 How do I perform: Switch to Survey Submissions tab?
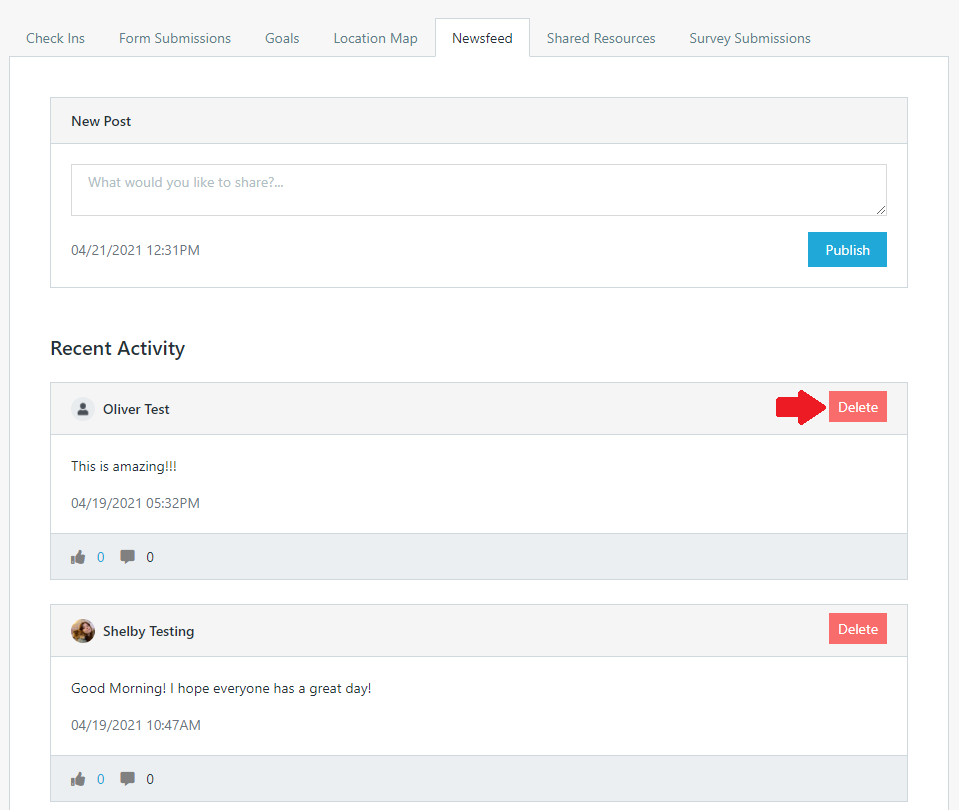coord(750,38)
